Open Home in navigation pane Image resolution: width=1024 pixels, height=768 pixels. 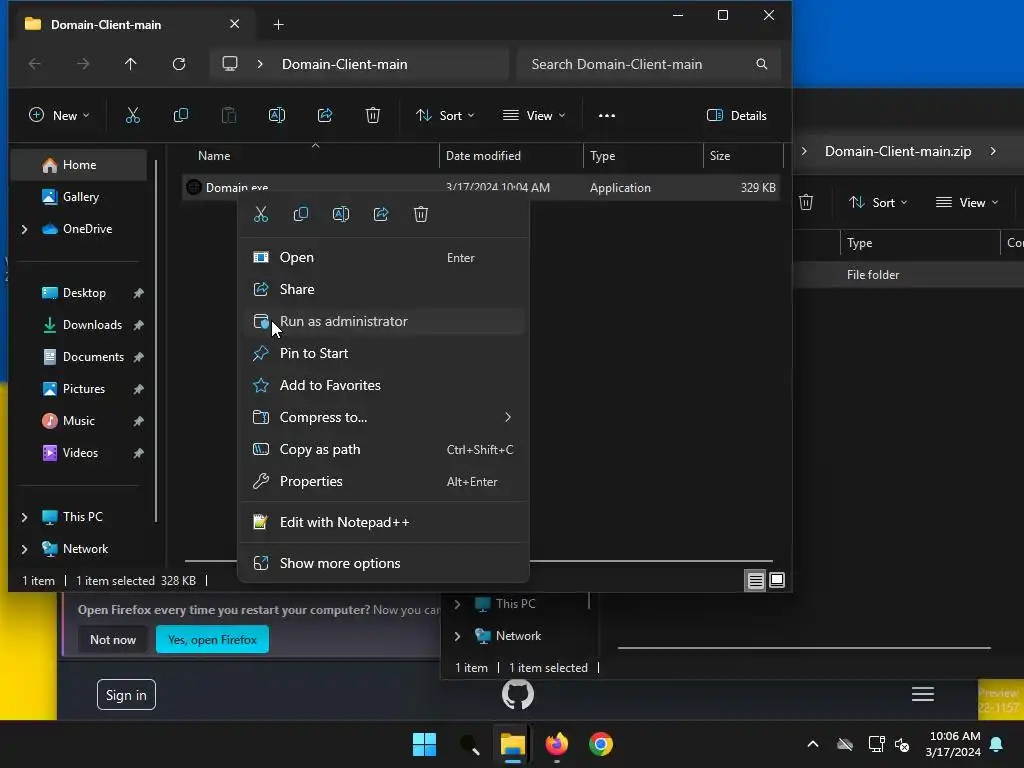[x=79, y=165]
